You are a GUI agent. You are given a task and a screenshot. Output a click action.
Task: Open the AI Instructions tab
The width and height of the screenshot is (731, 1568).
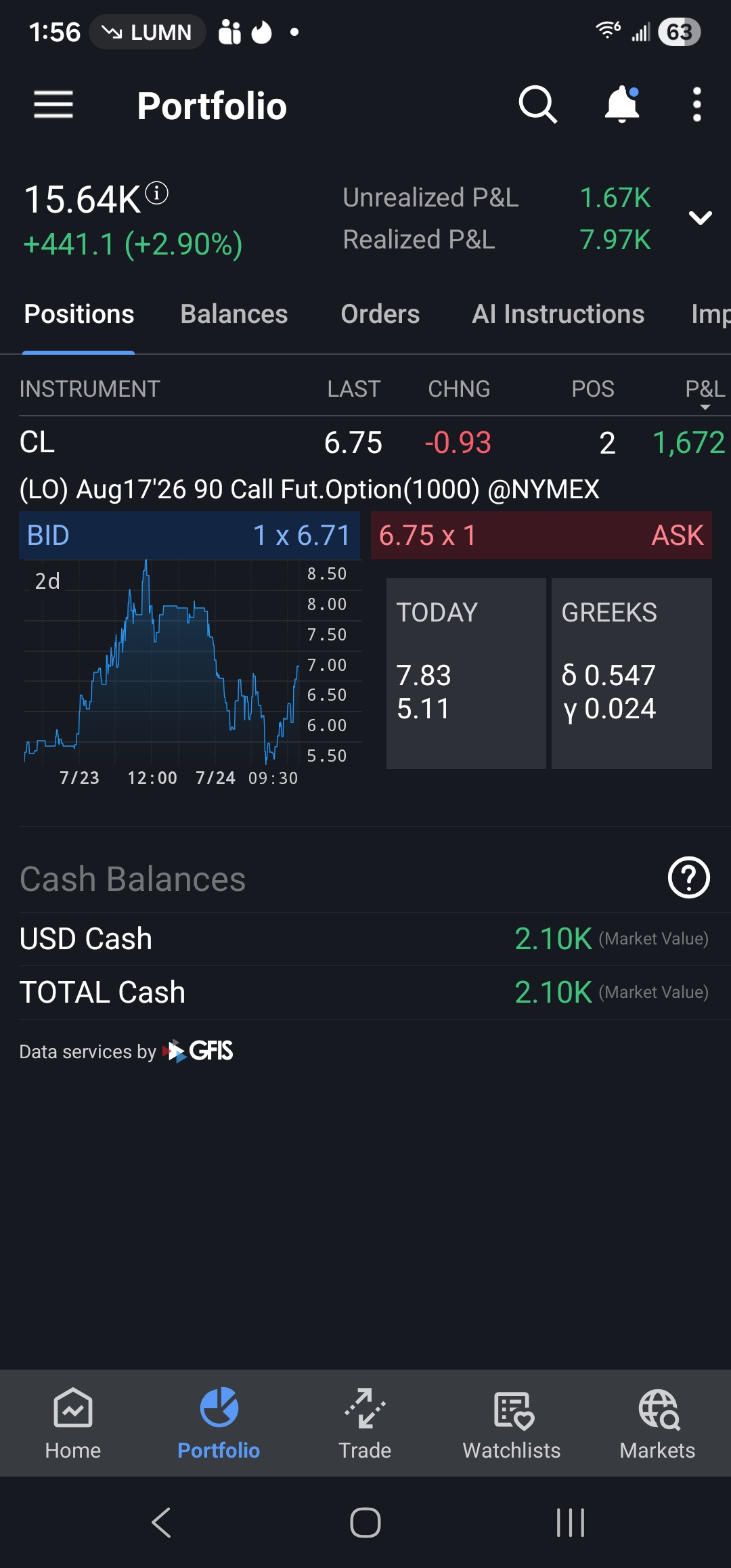(558, 314)
